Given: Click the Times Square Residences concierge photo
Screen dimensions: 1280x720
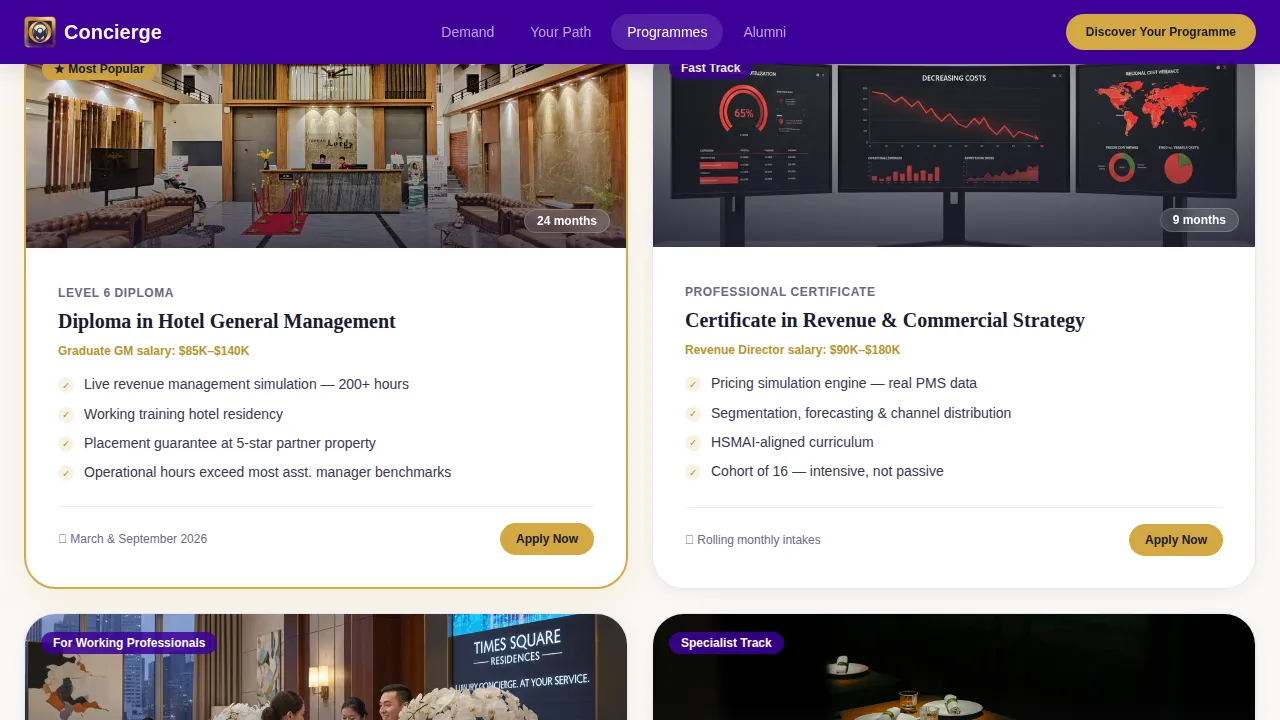Looking at the screenshot, I should click(x=326, y=668).
